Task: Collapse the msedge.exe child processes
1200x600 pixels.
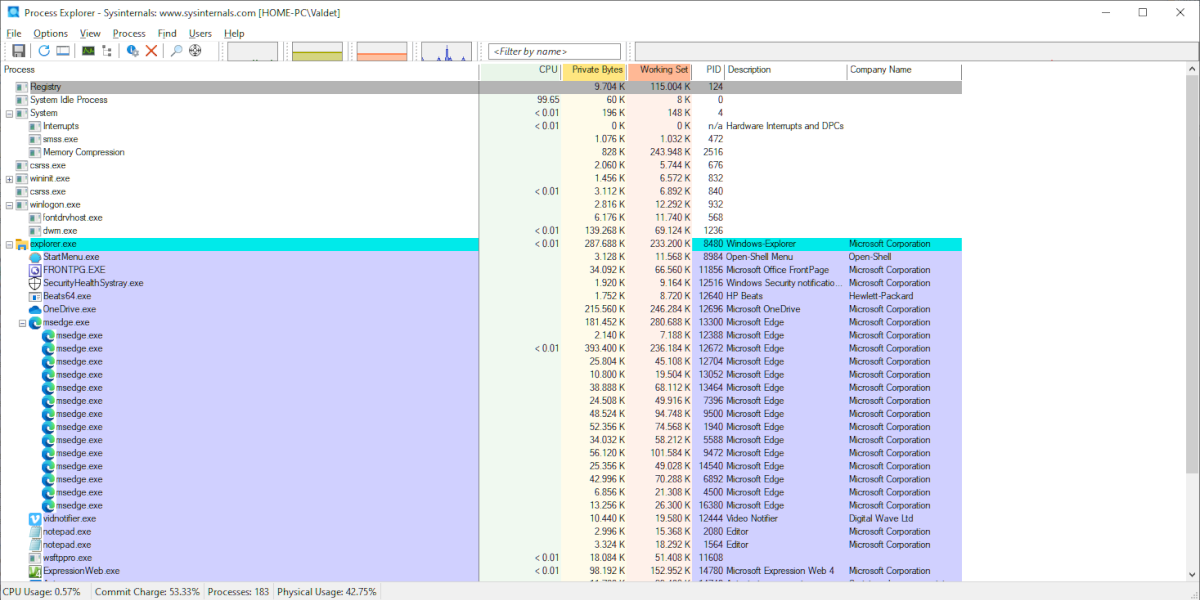Action: [22, 323]
